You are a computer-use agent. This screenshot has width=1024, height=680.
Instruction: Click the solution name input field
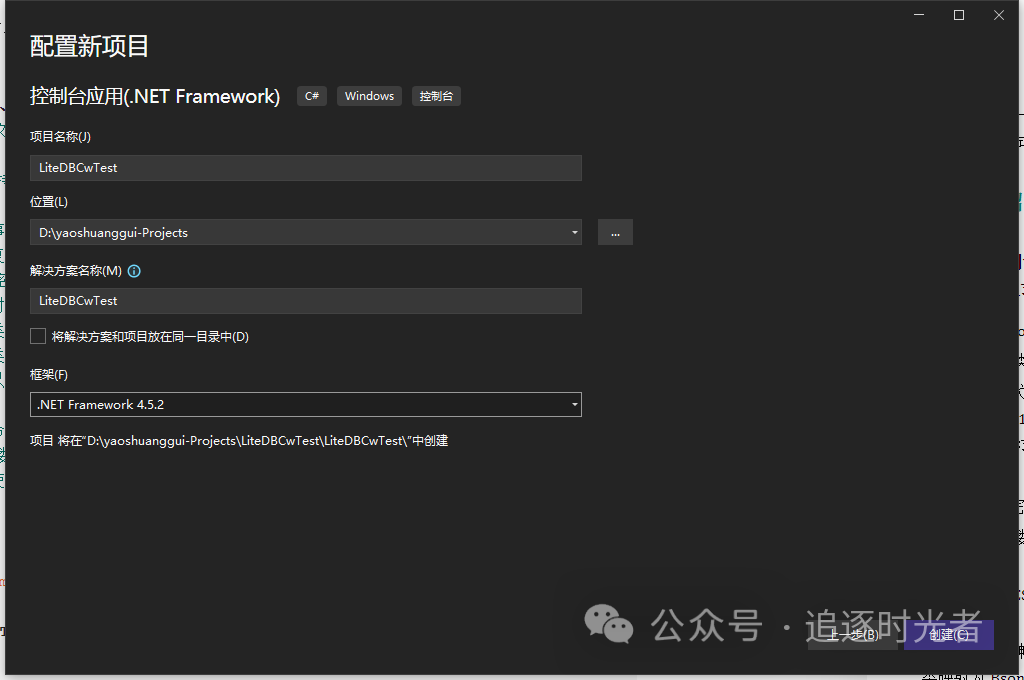pyautogui.click(x=305, y=300)
